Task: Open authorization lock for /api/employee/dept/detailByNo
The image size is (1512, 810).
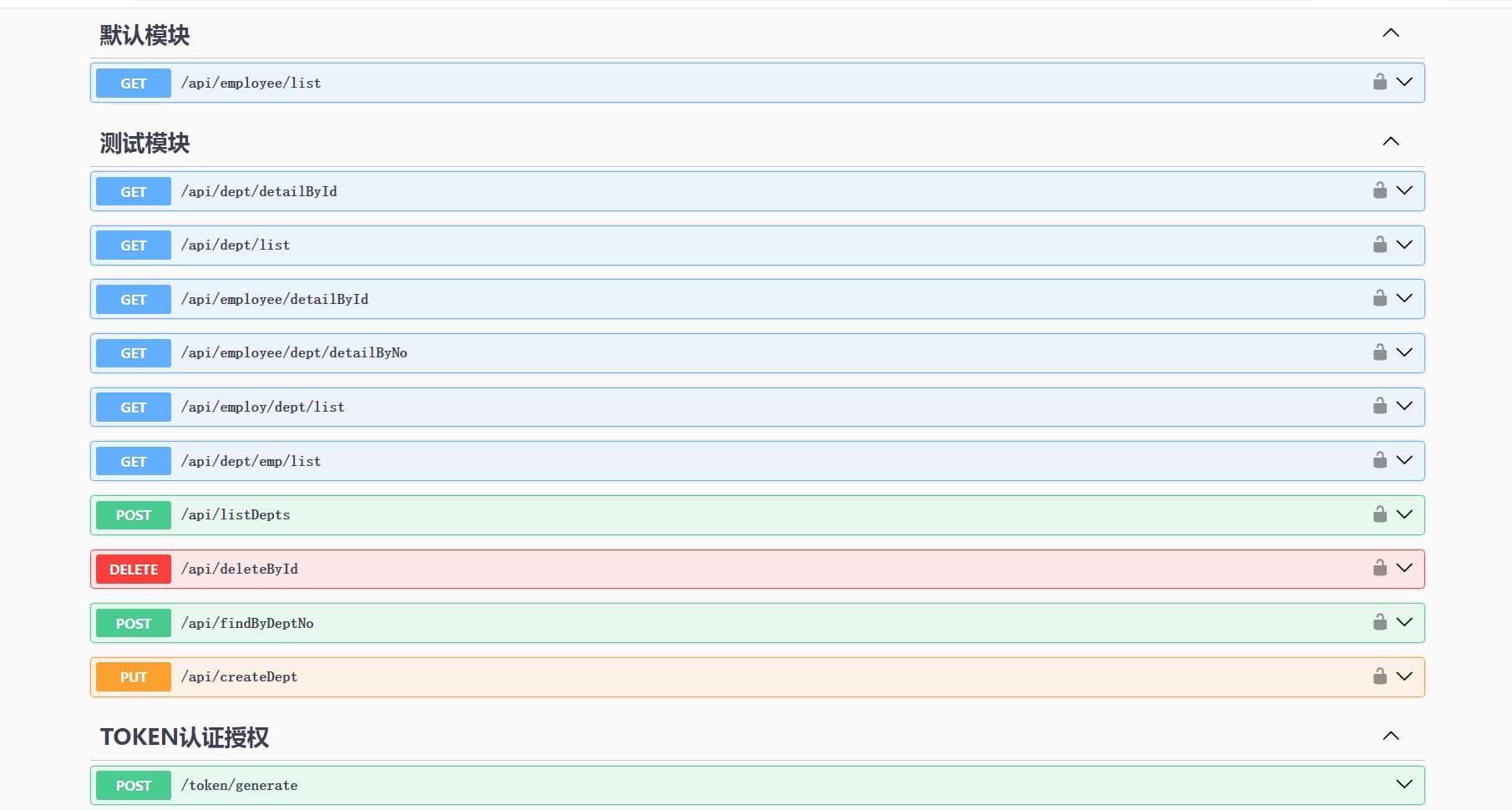Action: tap(1380, 352)
